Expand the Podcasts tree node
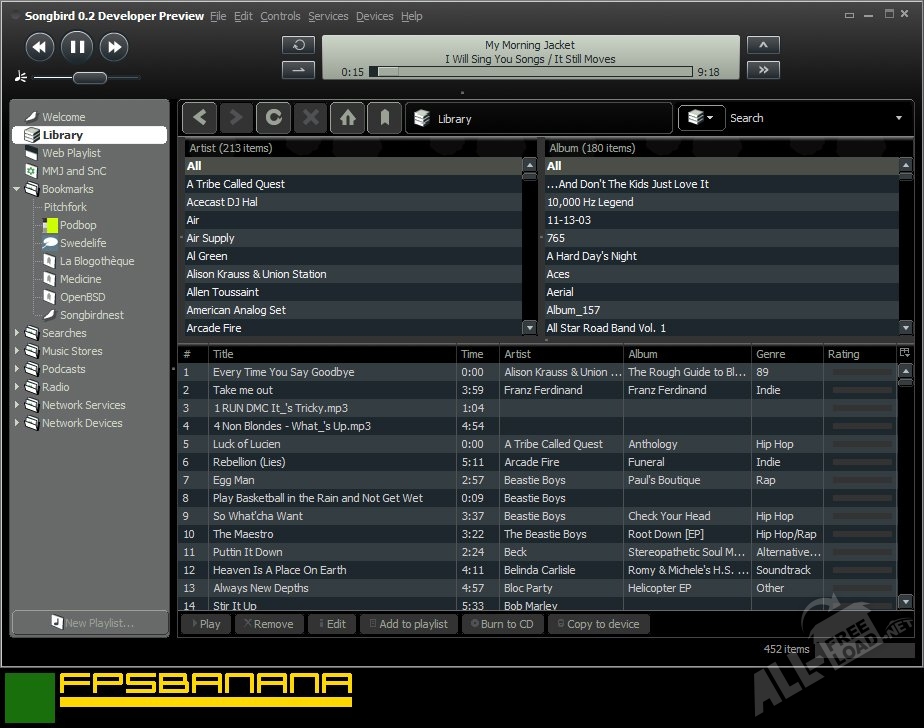The image size is (924, 728). [x=17, y=369]
